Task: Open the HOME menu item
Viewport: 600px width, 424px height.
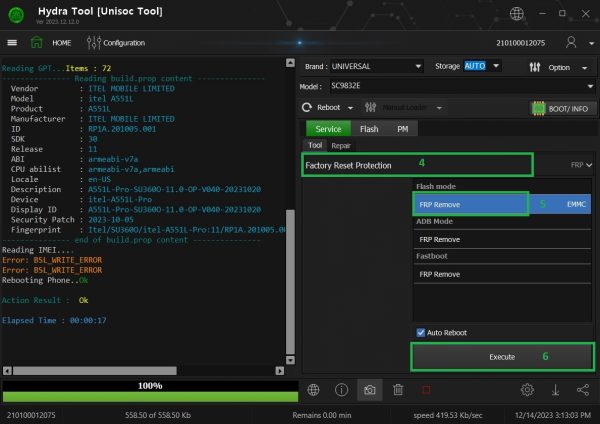Action: (x=62, y=43)
